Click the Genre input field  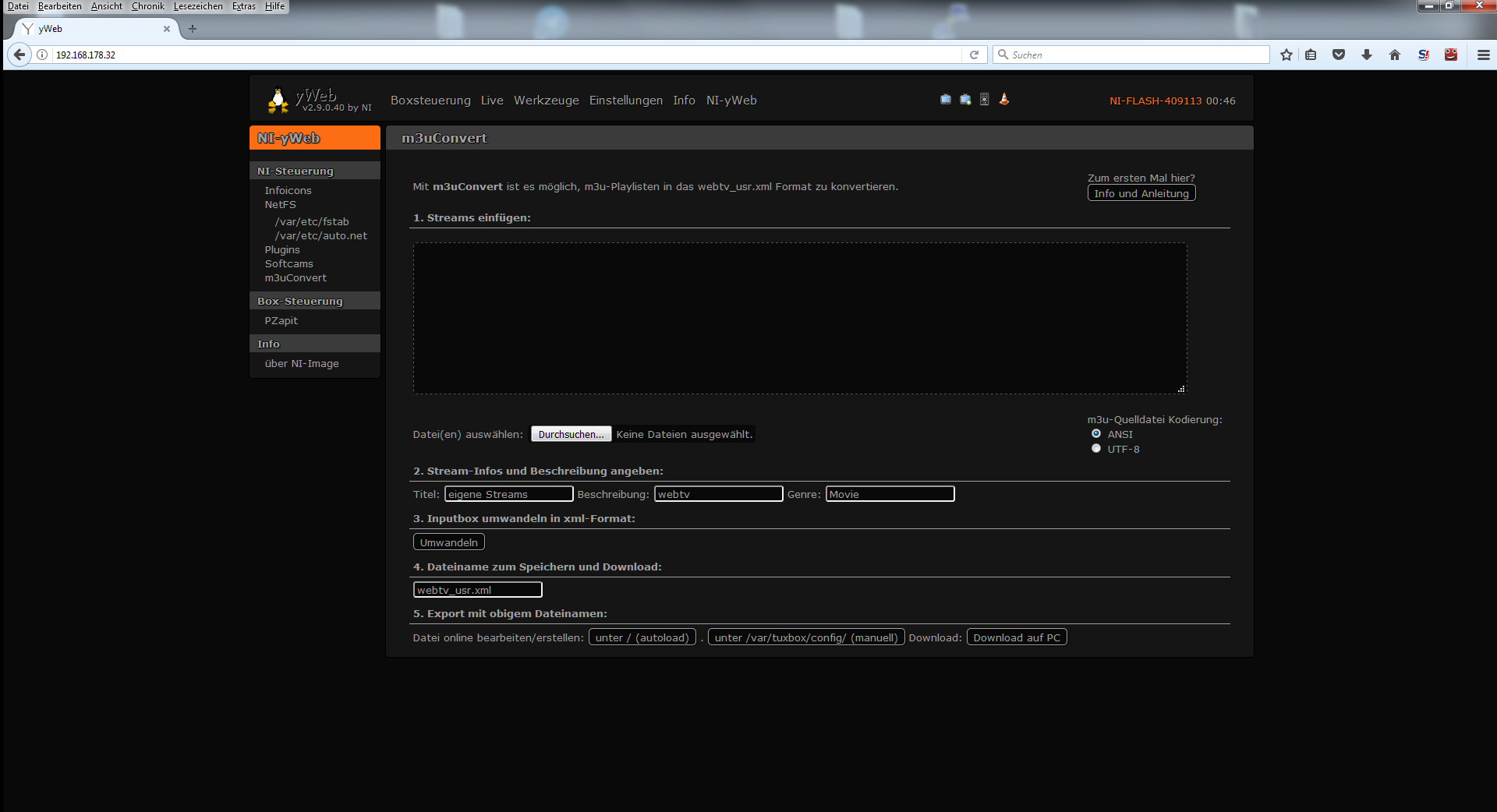890,494
